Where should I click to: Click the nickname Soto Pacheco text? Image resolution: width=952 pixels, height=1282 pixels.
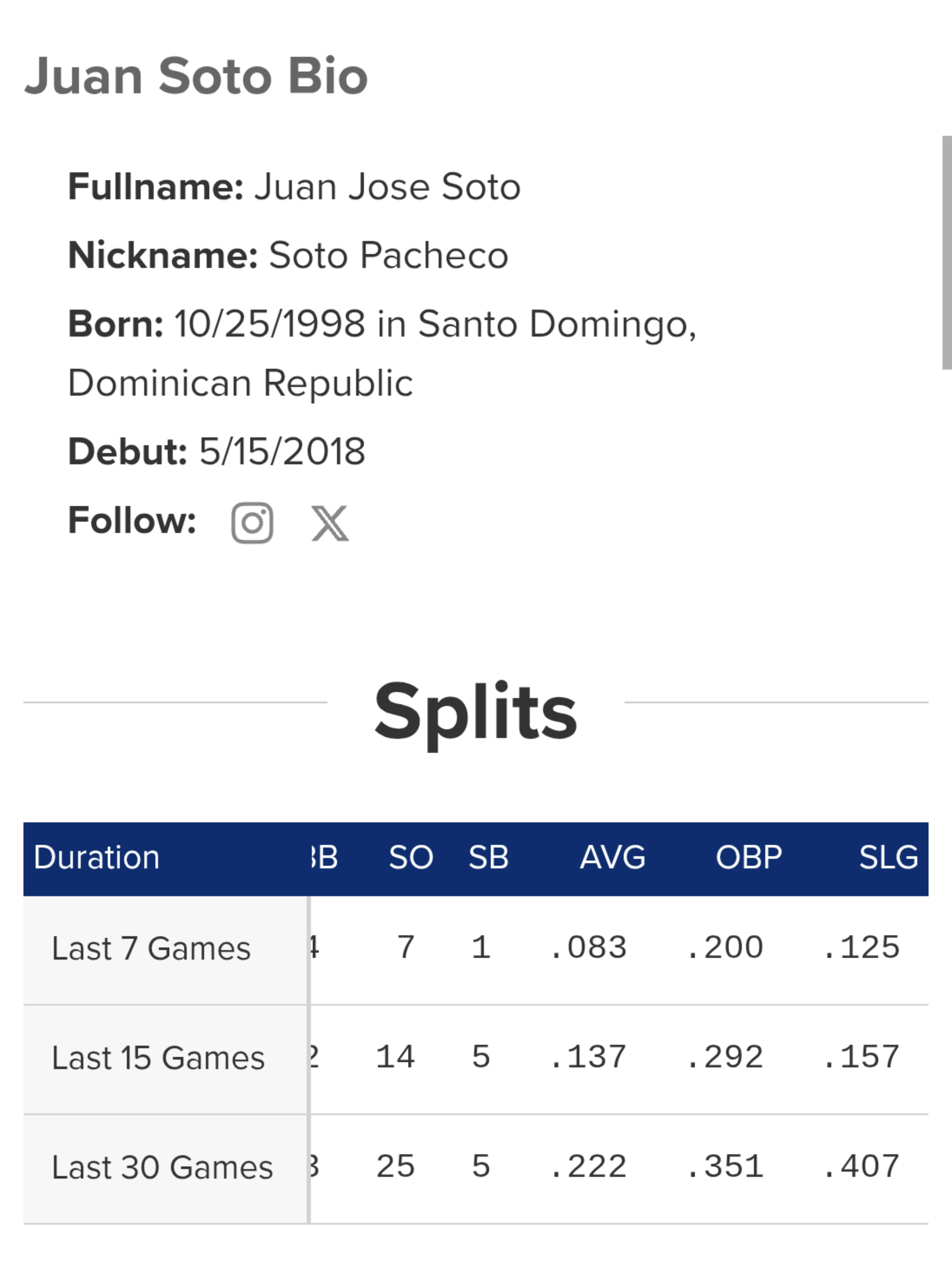pyautogui.click(x=389, y=255)
